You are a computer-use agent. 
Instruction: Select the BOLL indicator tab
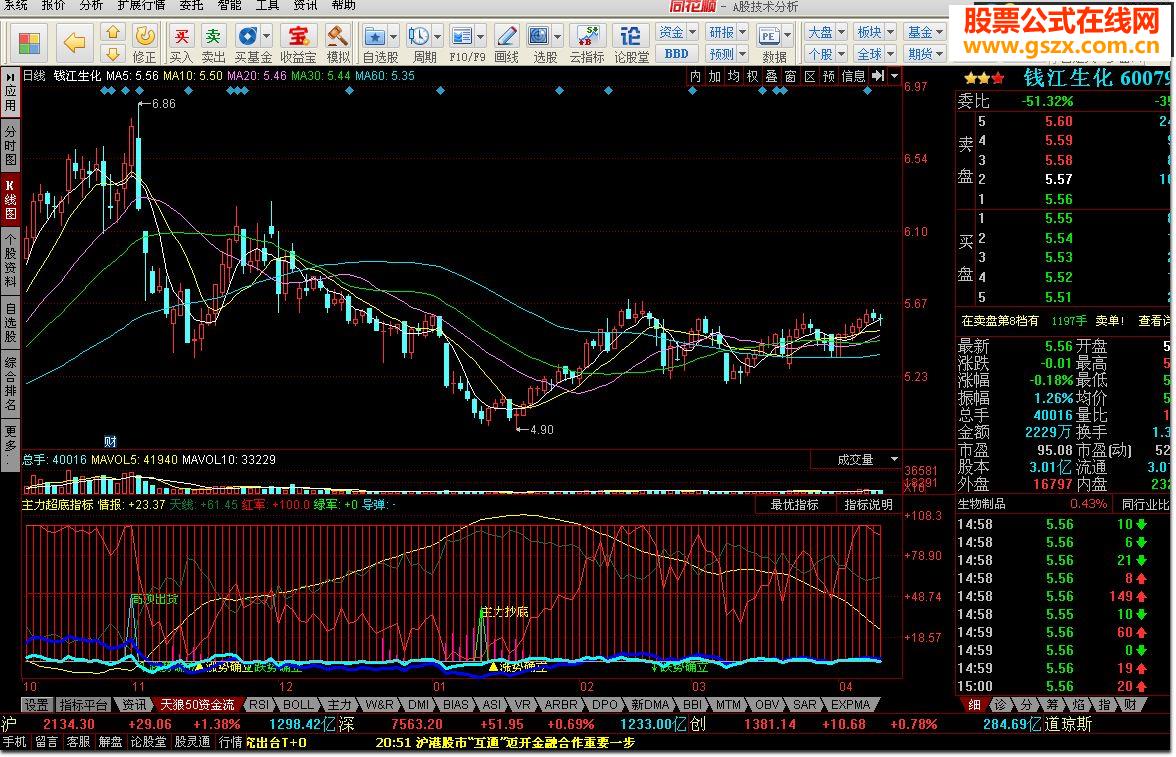pyautogui.click(x=298, y=704)
